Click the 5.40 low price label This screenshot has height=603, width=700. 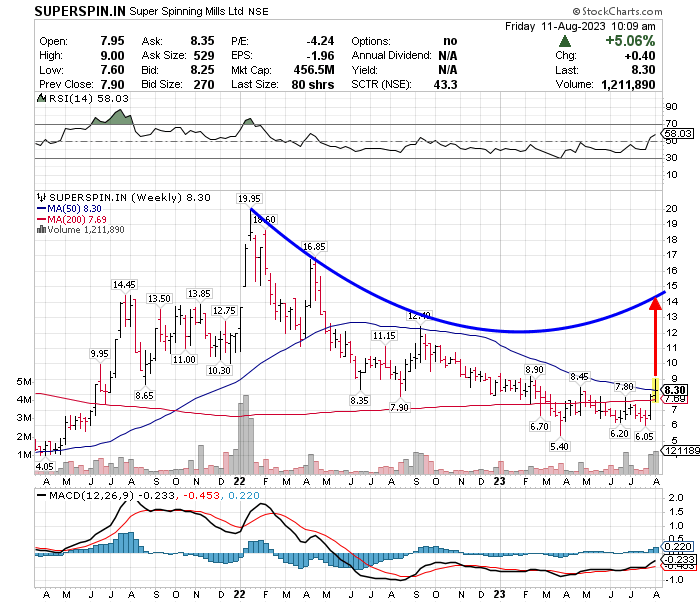(559, 446)
